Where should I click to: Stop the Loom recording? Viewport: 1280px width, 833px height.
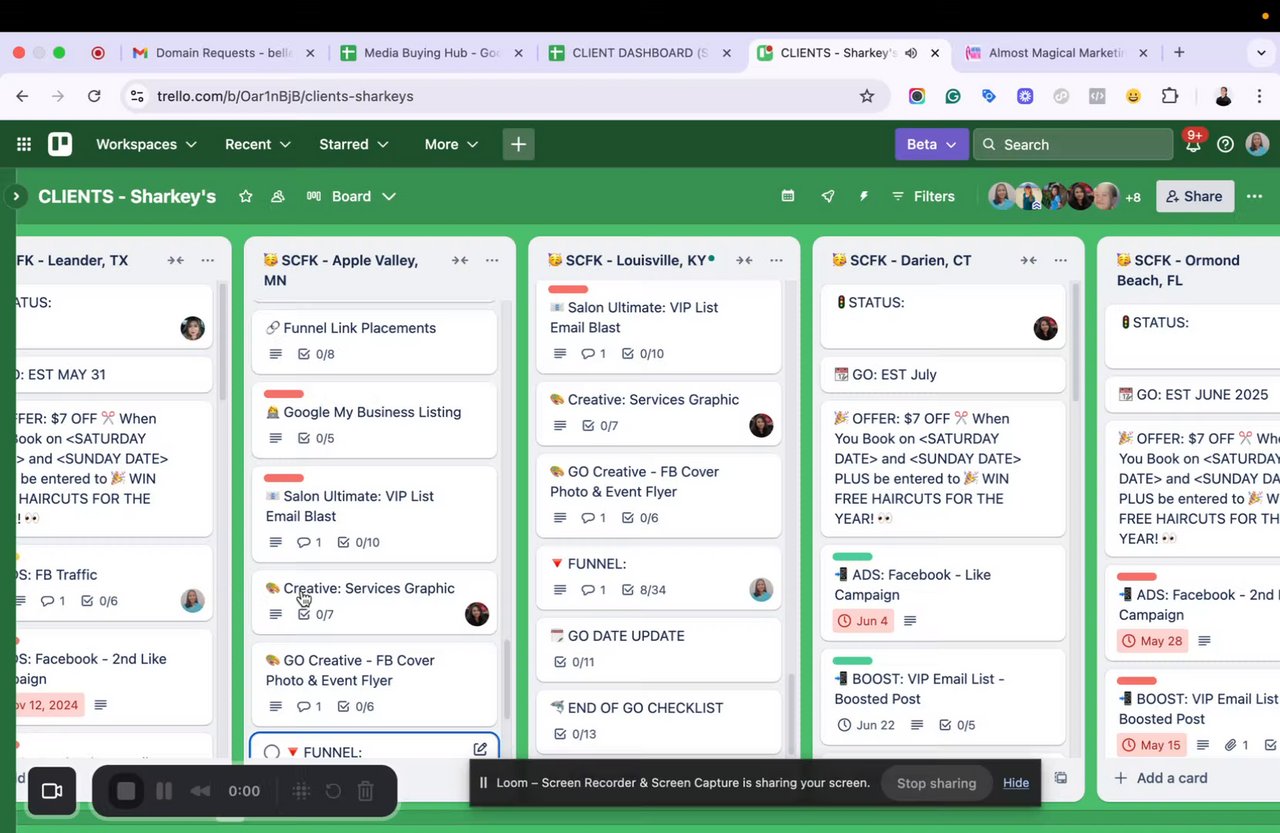tap(126, 791)
